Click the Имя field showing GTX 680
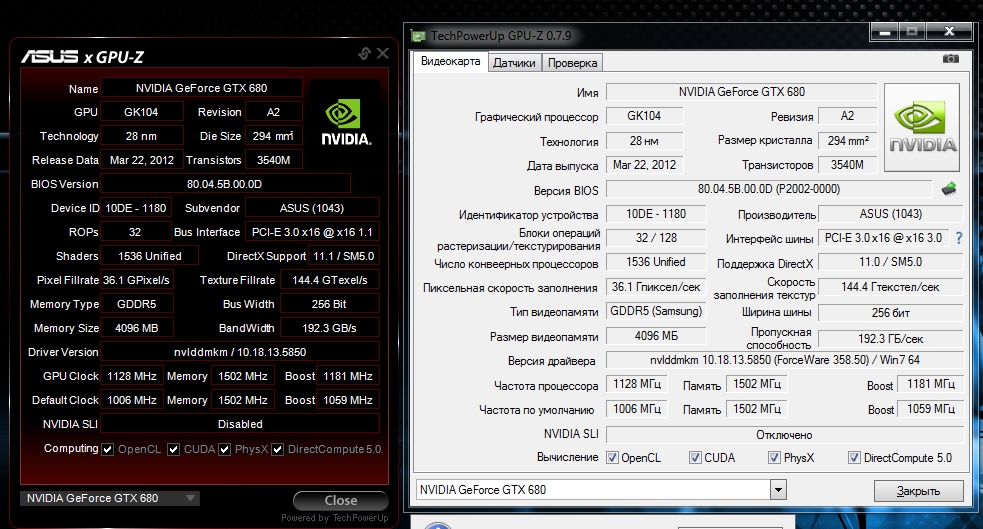 (742, 92)
